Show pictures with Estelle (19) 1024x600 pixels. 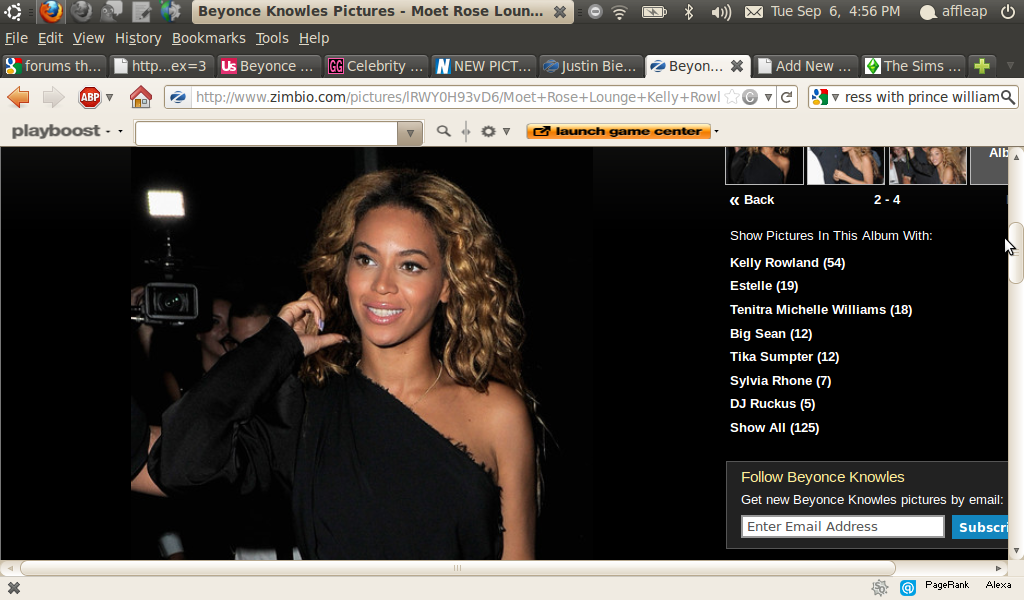pyautogui.click(x=764, y=285)
